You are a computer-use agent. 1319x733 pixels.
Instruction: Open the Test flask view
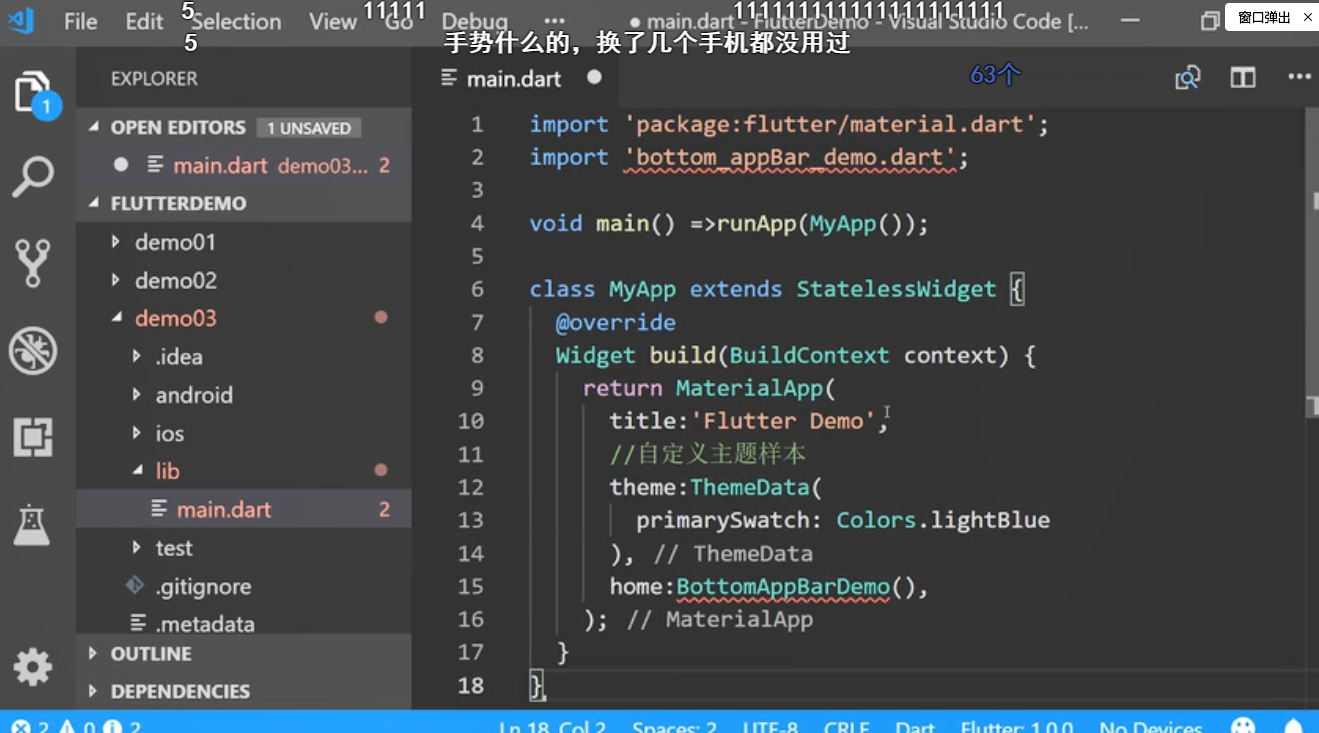pos(31,525)
